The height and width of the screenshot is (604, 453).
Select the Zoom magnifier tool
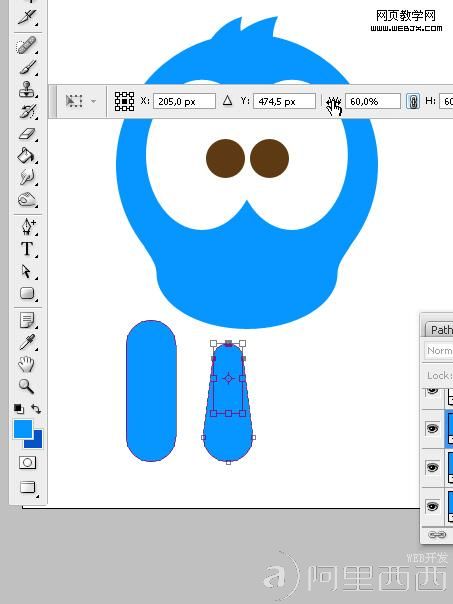tap(27, 386)
